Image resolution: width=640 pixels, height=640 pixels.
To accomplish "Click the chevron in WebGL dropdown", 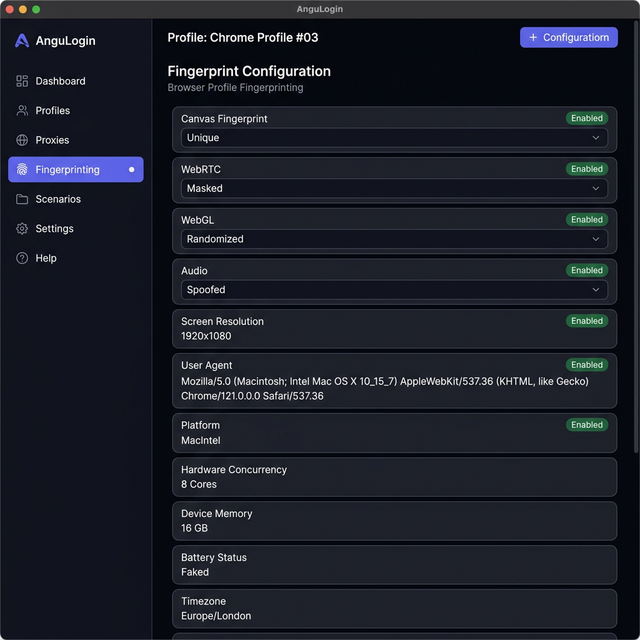I will click(x=596, y=239).
